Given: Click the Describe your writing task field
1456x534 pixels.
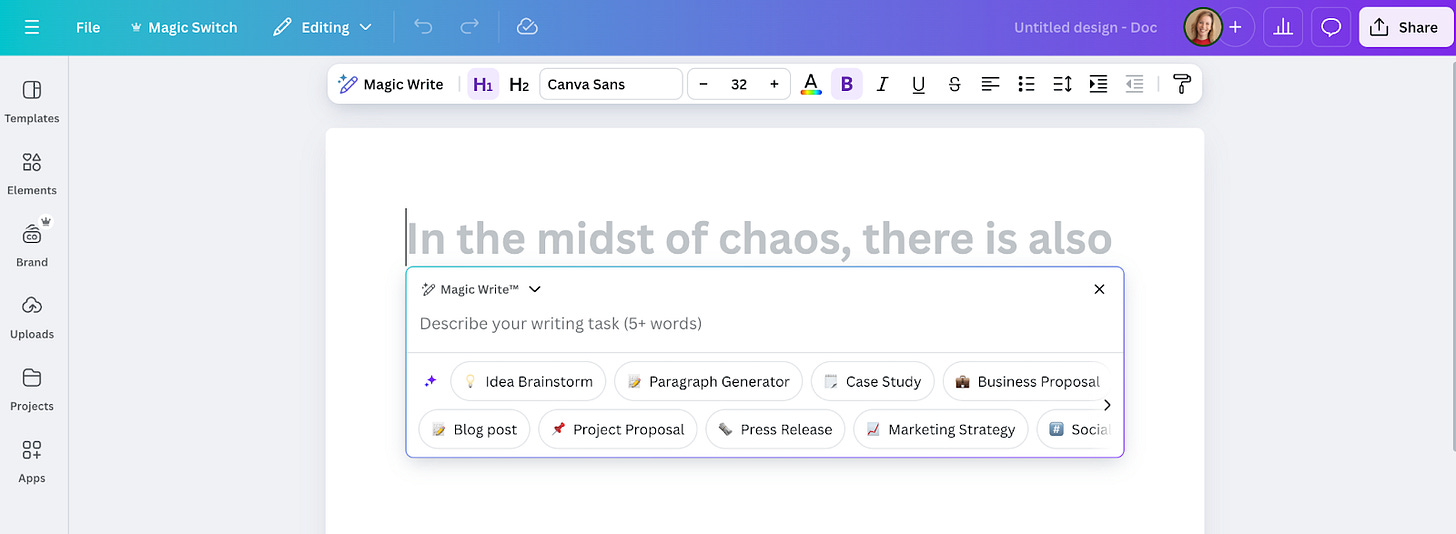Looking at the screenshot, I should click(x=765, y=323).
